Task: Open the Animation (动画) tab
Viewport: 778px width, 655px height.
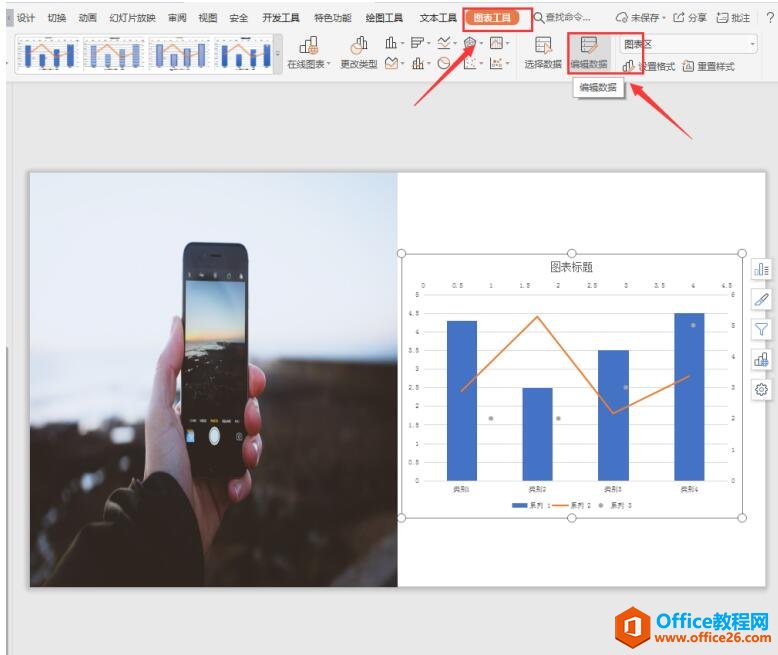Action: pyautogui.click(x=87, y=18)
